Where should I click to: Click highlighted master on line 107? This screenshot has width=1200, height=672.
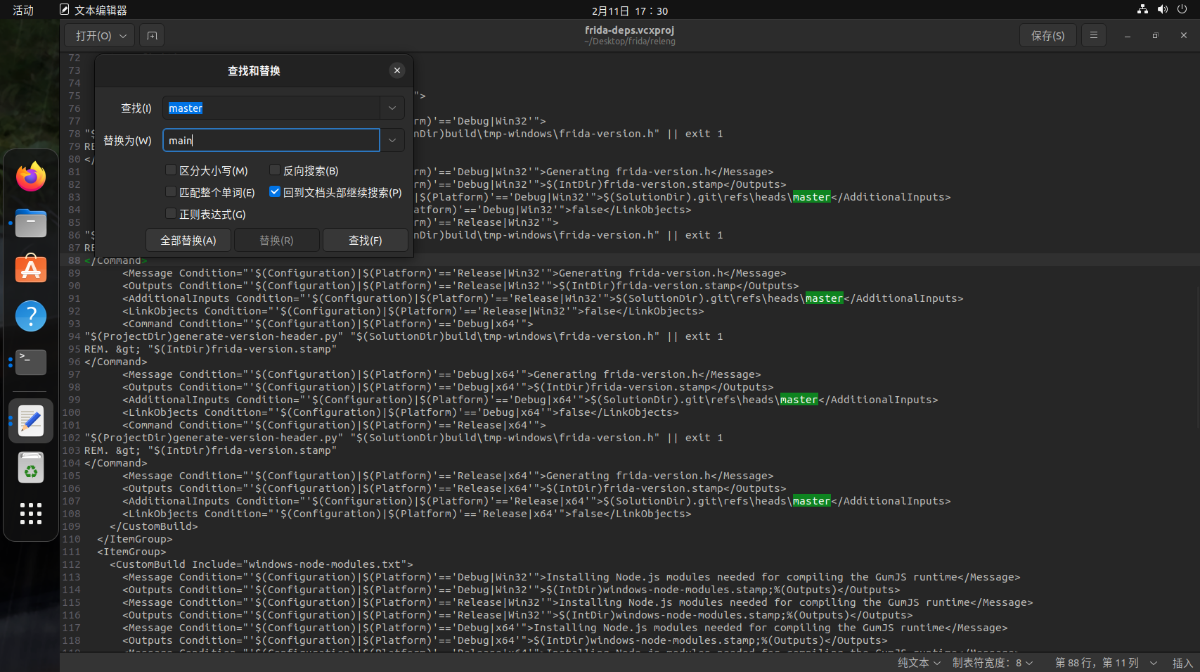[811, 501]
